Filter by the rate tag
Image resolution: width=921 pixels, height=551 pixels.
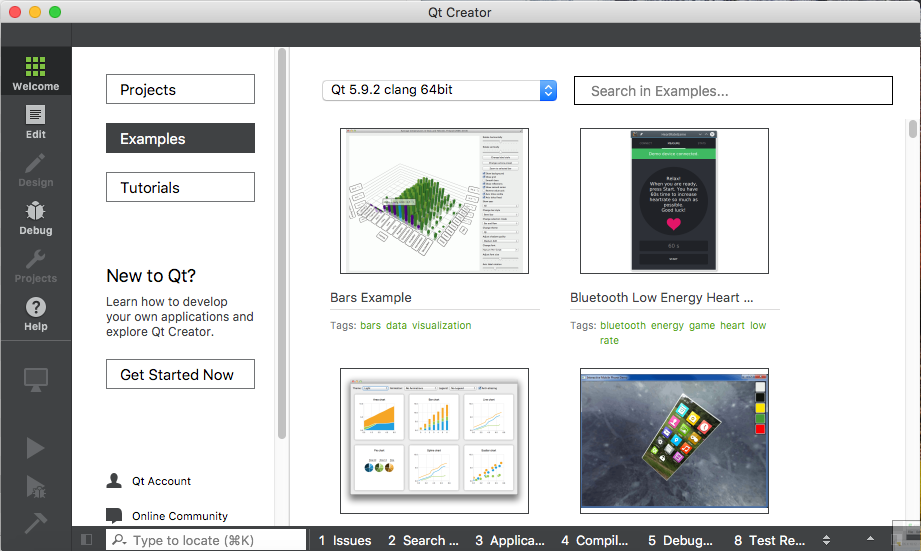tap(609, 341)
